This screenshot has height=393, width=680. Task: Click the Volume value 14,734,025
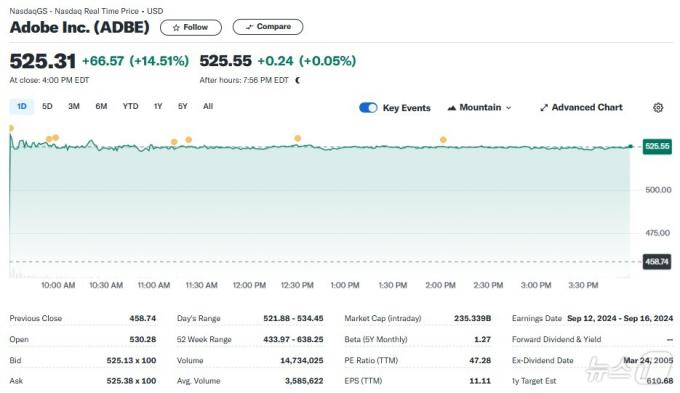[x=302, y=360]
